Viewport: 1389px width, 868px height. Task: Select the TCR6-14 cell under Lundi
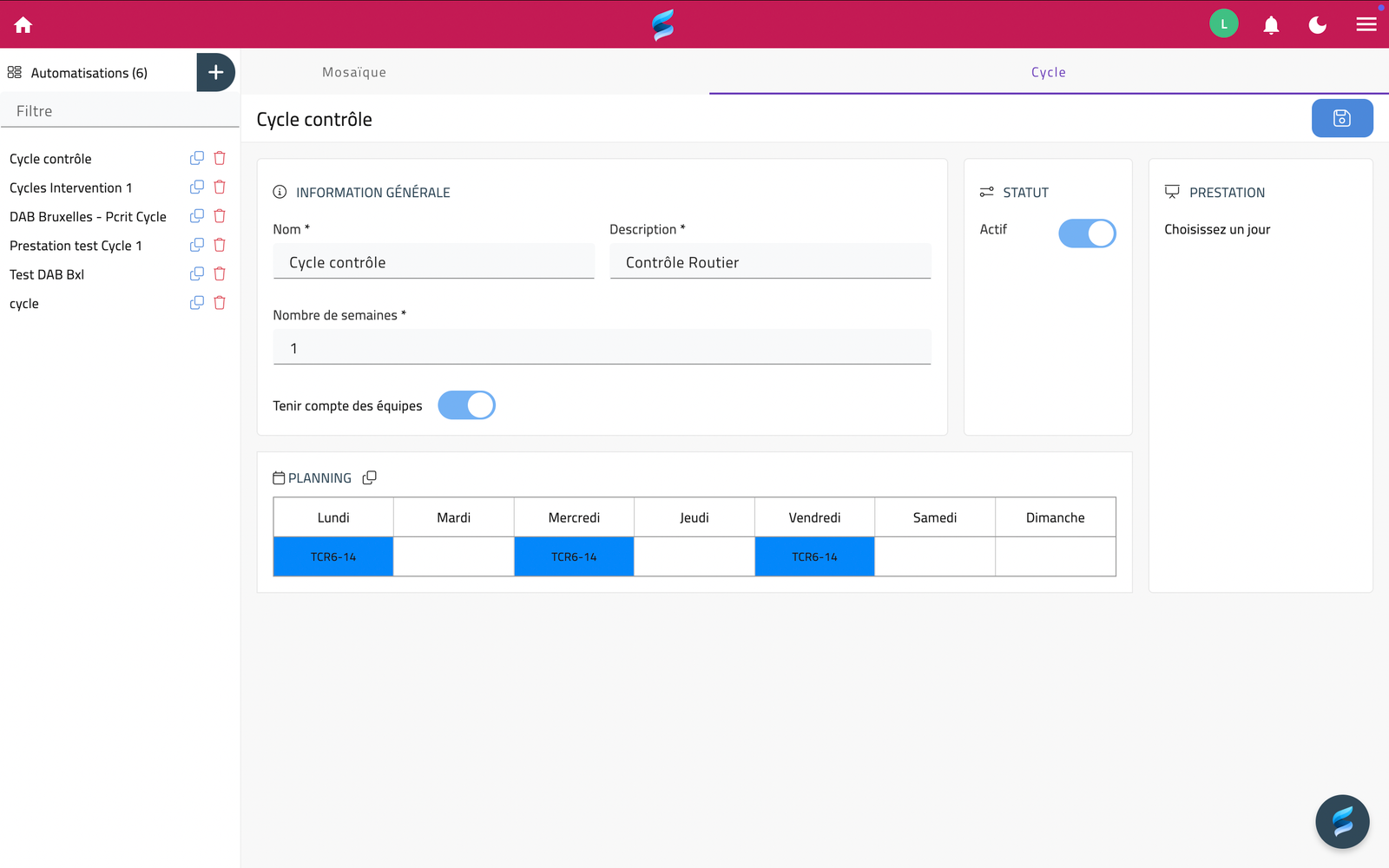point(333,556)
